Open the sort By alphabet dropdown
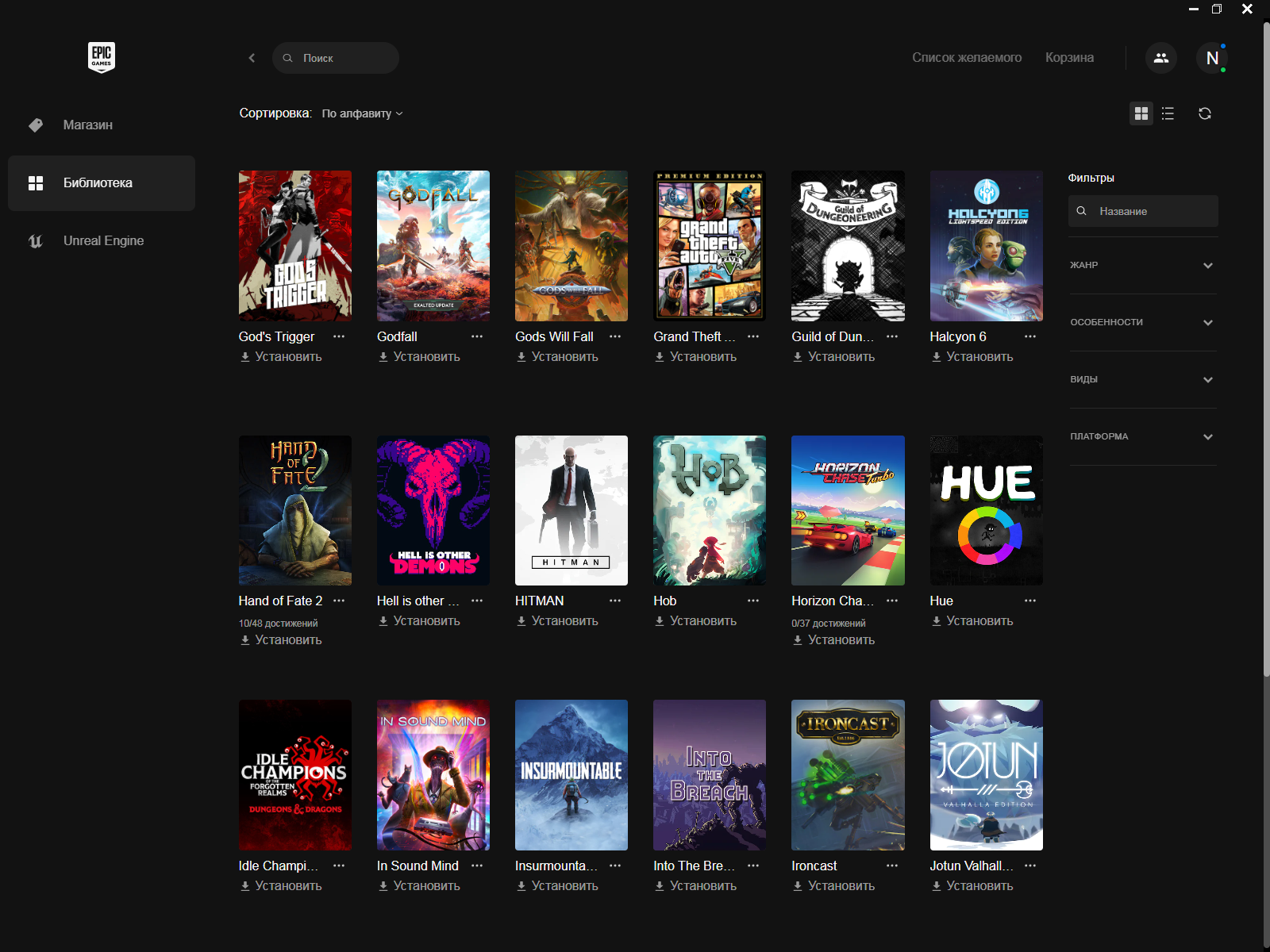 pos(362,113)
